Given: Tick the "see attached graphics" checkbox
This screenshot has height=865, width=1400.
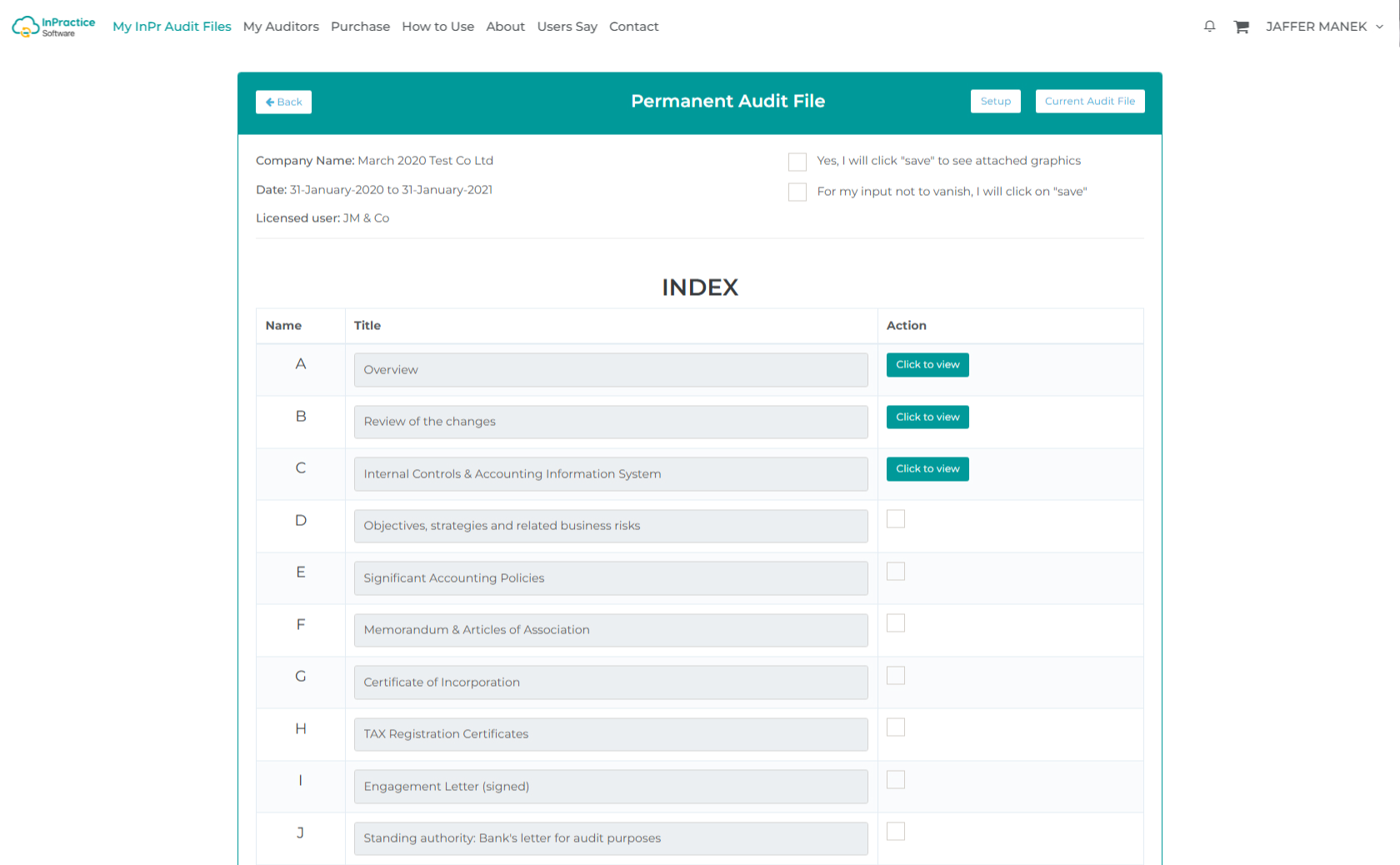Looking at the screenshot, I should pos(797,162).
